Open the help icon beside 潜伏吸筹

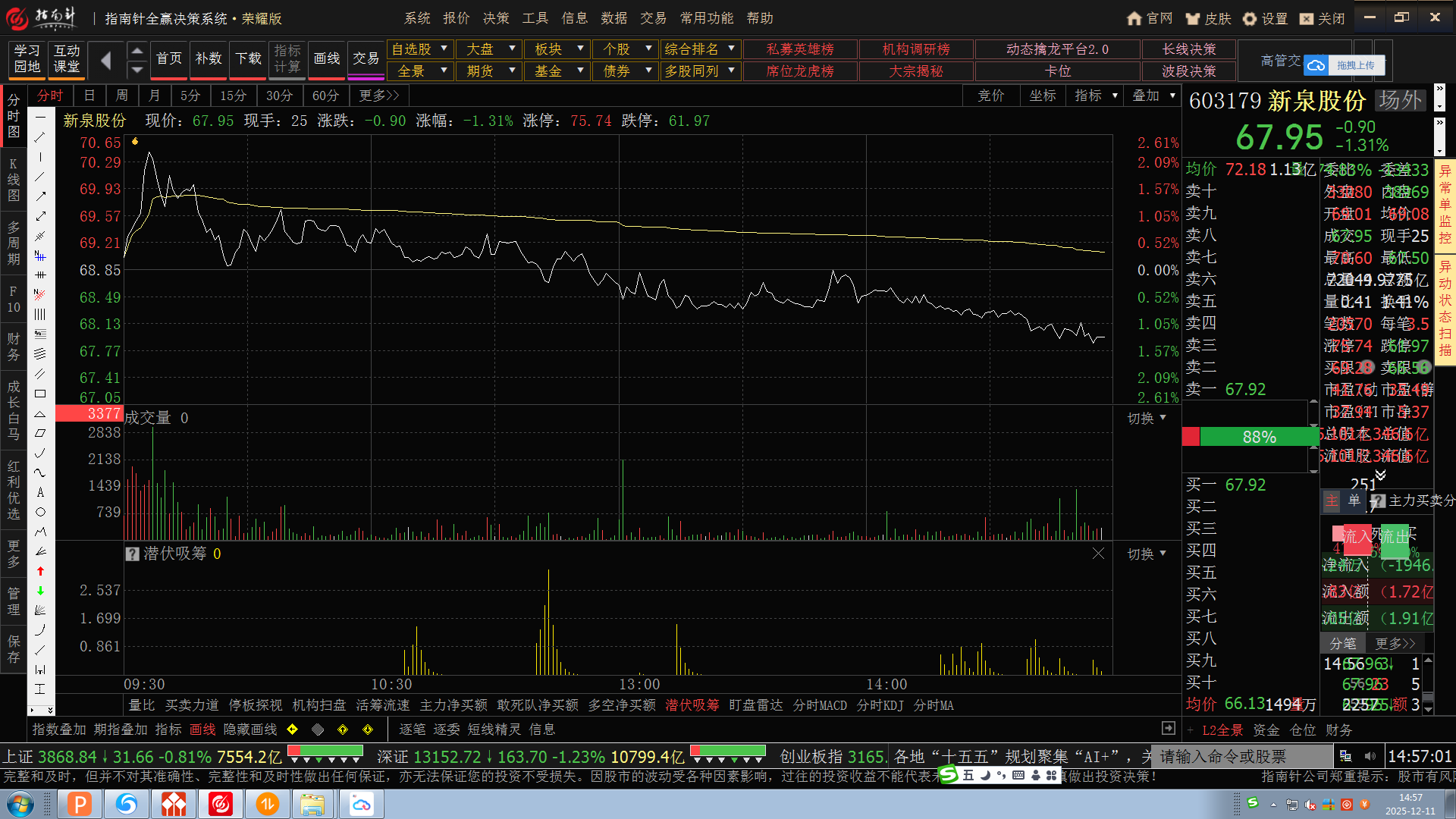pos(132,554)
